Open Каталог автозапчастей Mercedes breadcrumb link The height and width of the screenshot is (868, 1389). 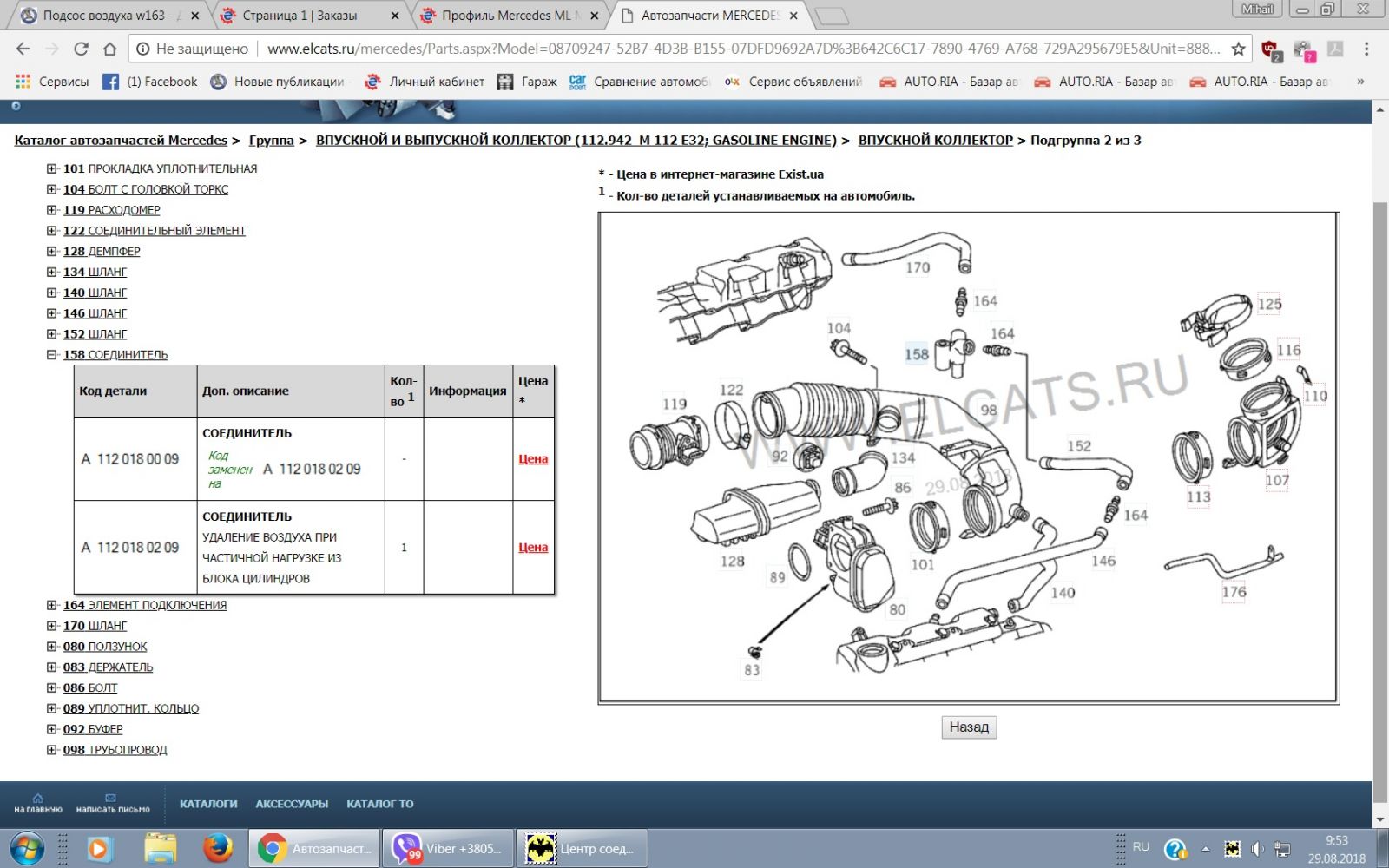(121, 140)
